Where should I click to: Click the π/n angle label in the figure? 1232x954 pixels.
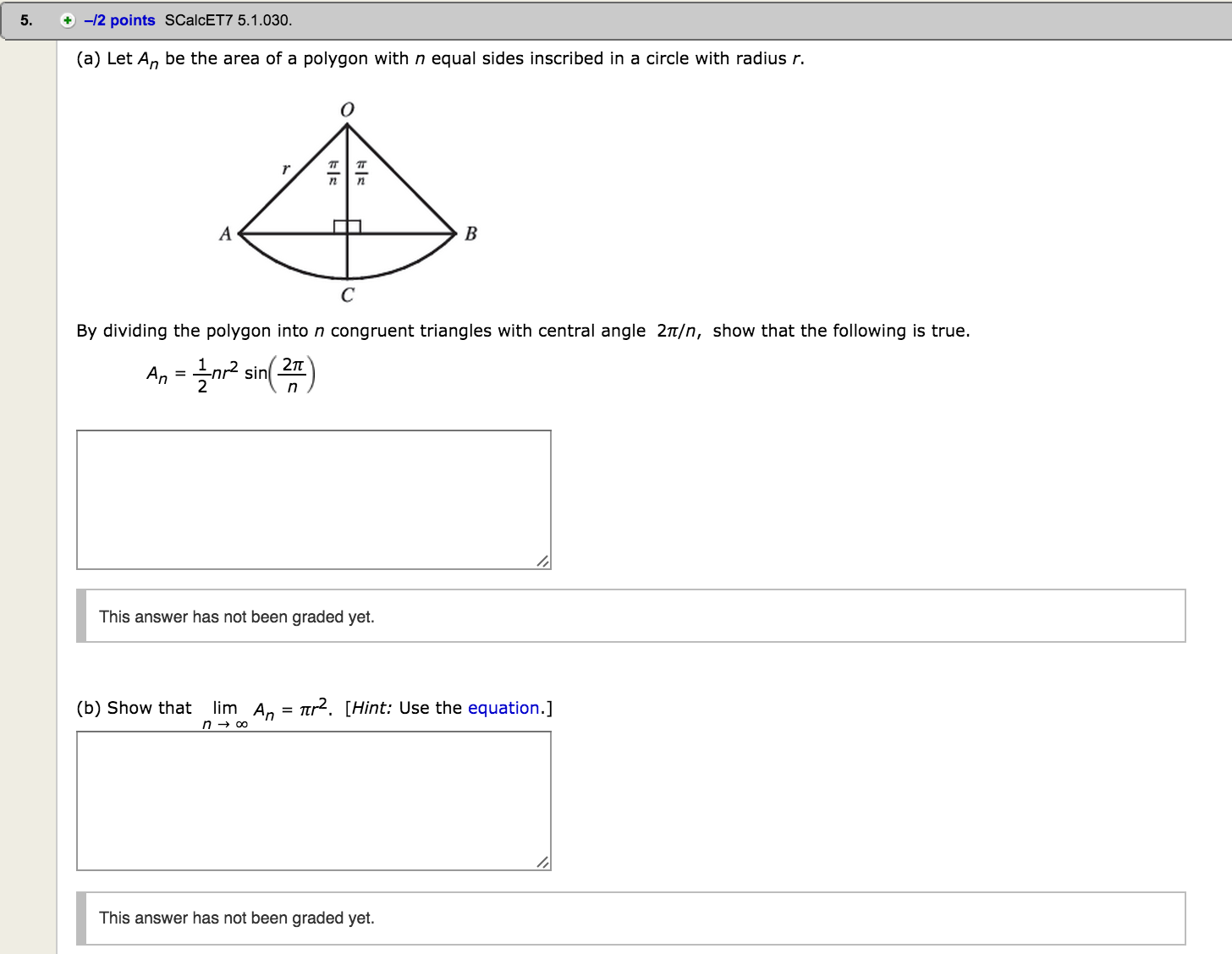click(x=333, y=172)
